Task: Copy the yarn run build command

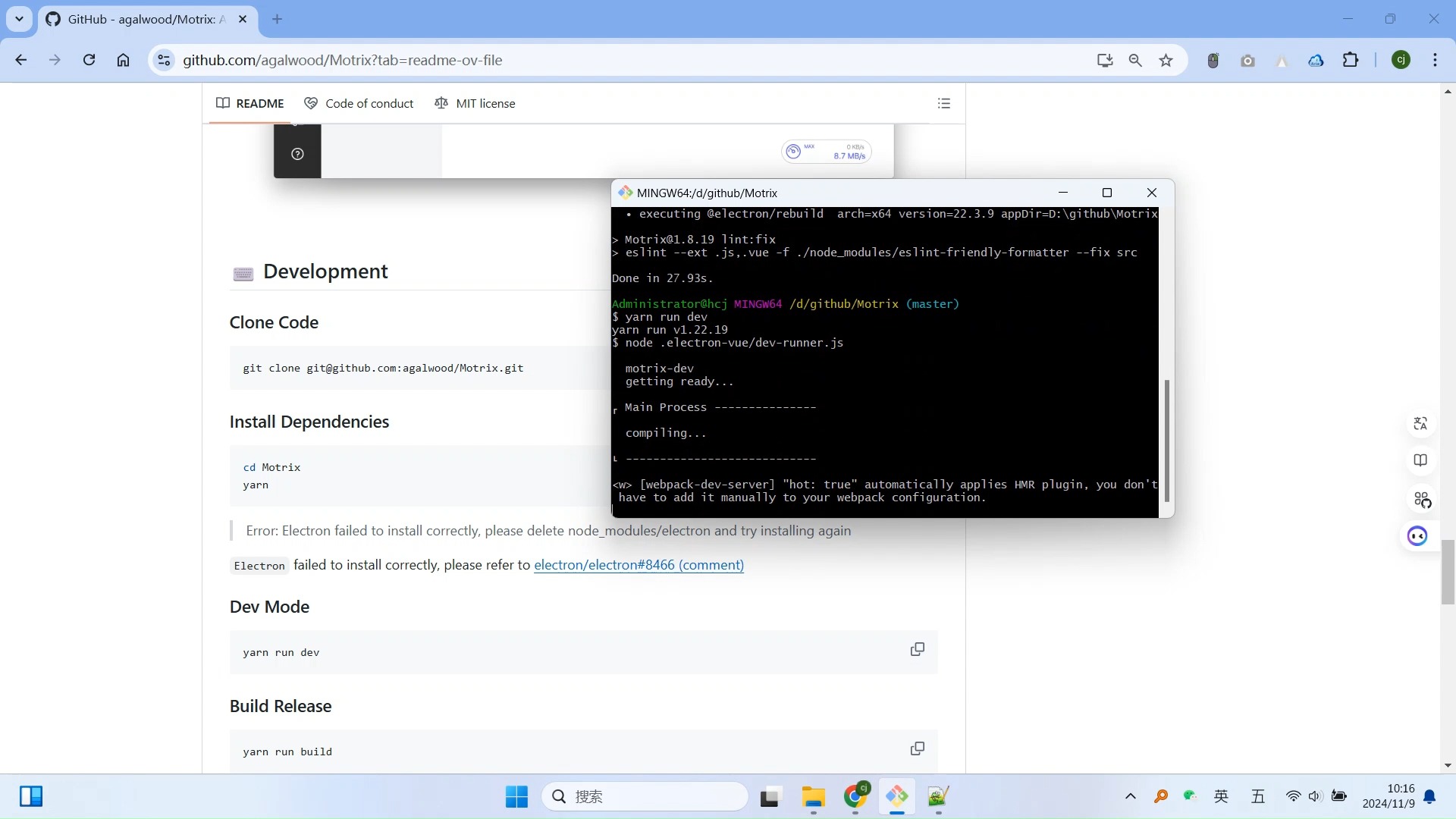Action: [918, 748]
